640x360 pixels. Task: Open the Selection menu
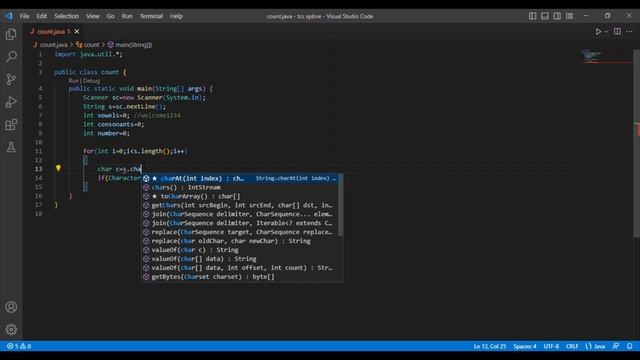(x=67, y=16)
